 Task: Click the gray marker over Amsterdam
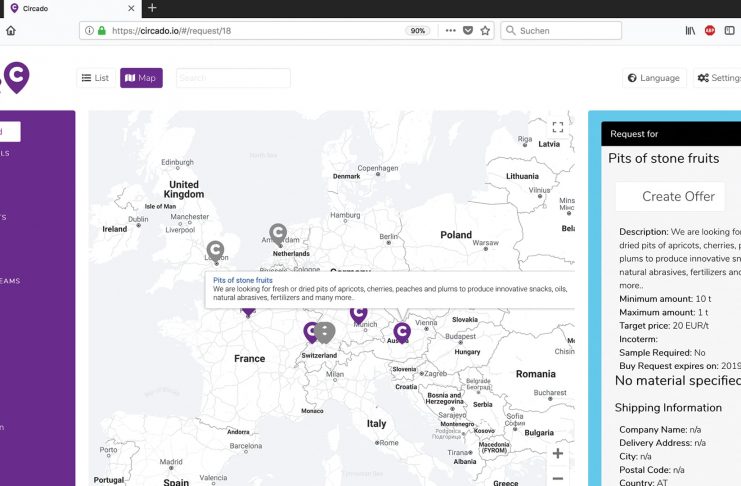pyautogui.click(x=278, y=233)
